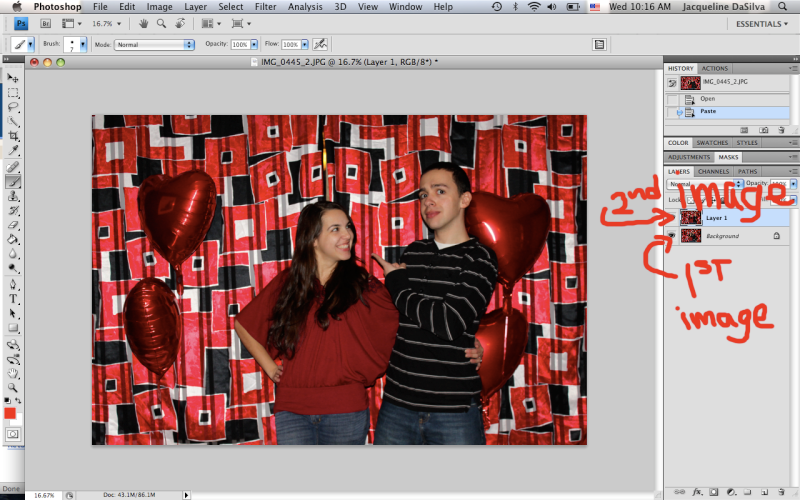The image size is (800, 500).
Task: Select the Brush tool in the tools panel
Action: [13, 182]
